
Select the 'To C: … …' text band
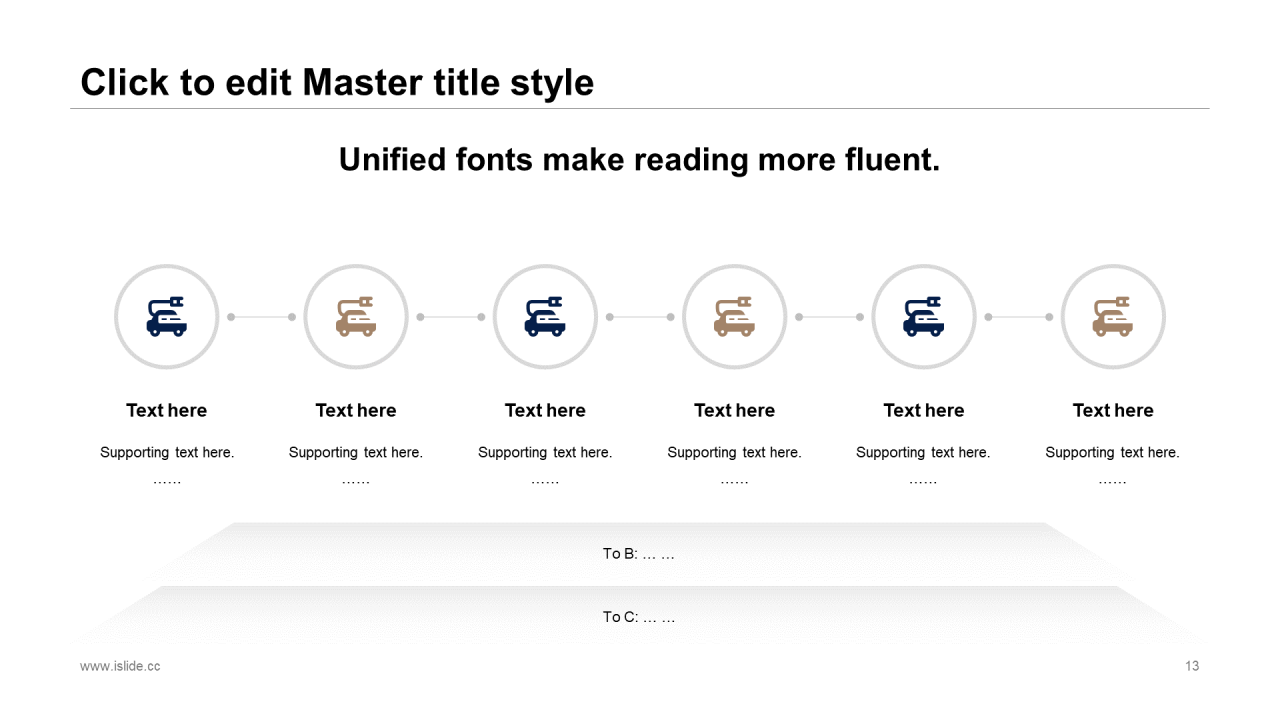point(639,617)
